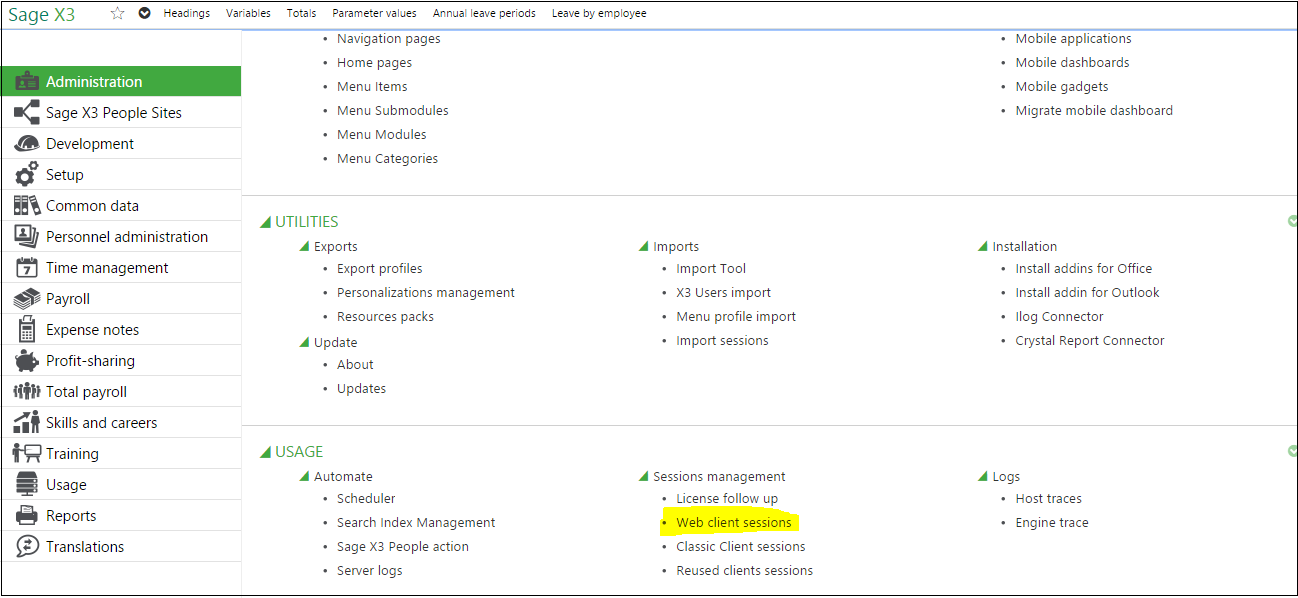Image resolution: width=1298 pixels, height=598 pixels.
Task: Click the Skills and careers icon
Action: [27, 423]
